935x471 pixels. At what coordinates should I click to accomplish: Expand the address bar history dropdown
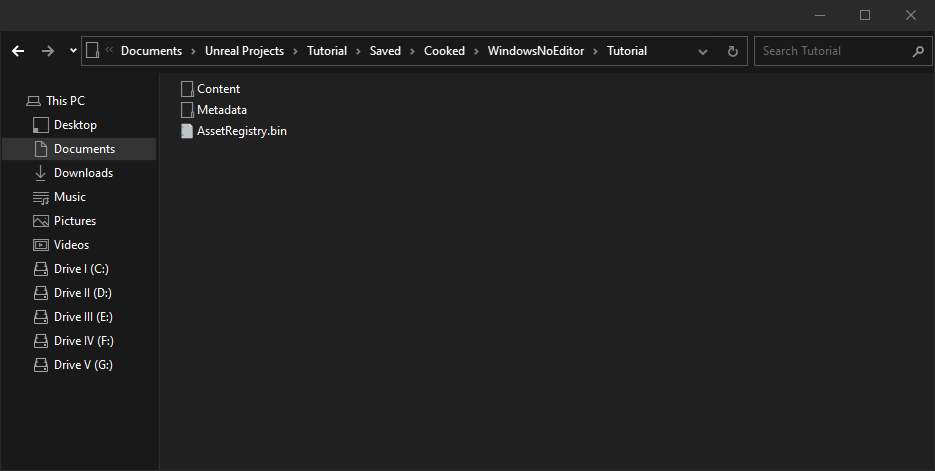pos(703,51)
